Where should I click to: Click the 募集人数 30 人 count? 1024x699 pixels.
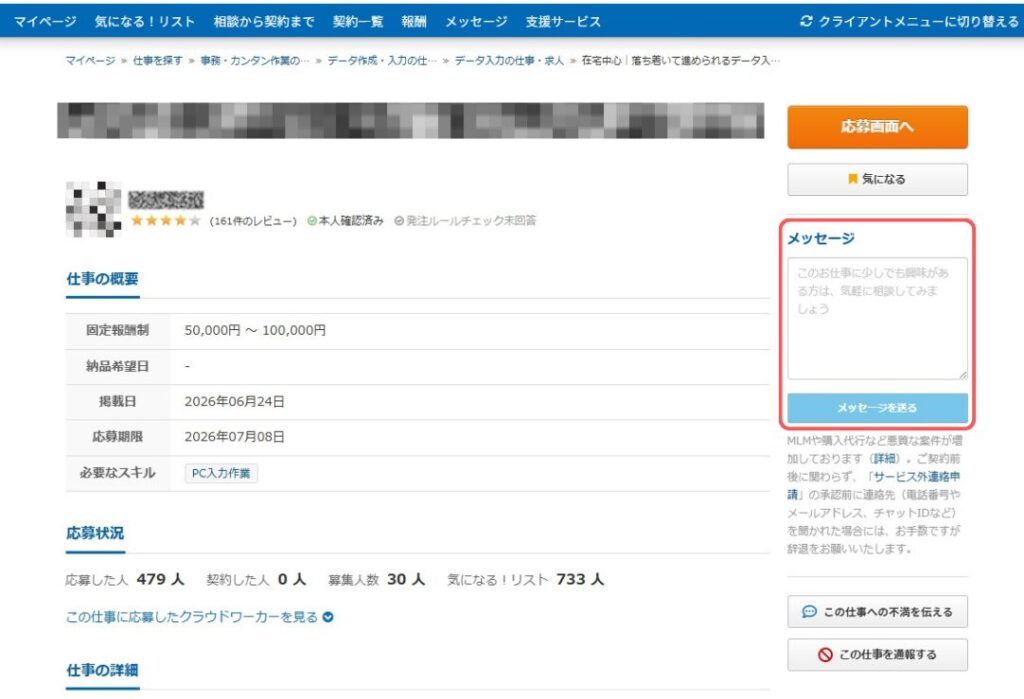point(377,579)
